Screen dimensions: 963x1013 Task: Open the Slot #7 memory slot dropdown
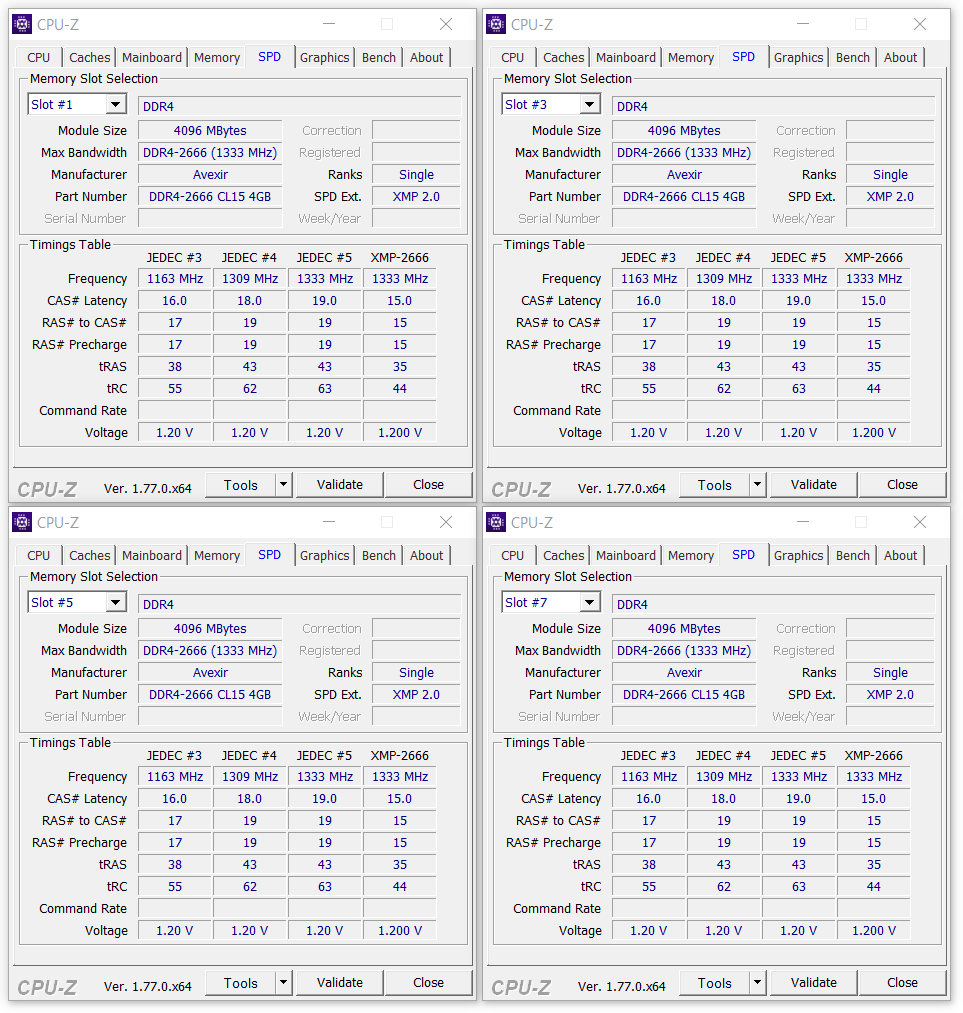[x=589, y=602]
